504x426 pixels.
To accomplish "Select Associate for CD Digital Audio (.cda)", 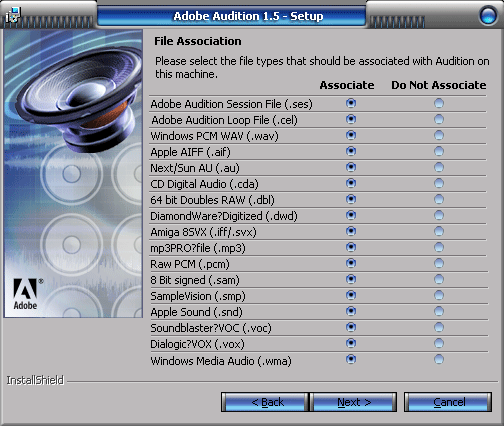I will 351,183.
